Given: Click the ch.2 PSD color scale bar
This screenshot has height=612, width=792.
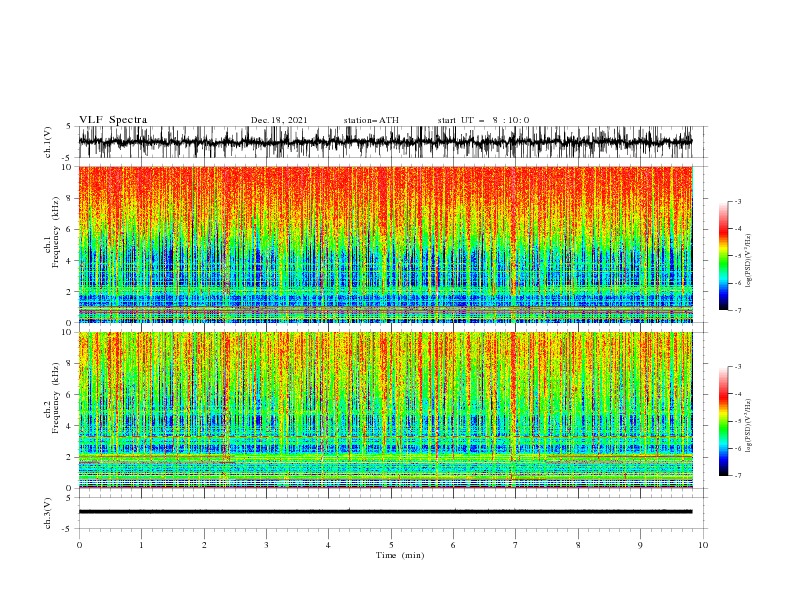Looking at the screenshot, I should 723,421.
